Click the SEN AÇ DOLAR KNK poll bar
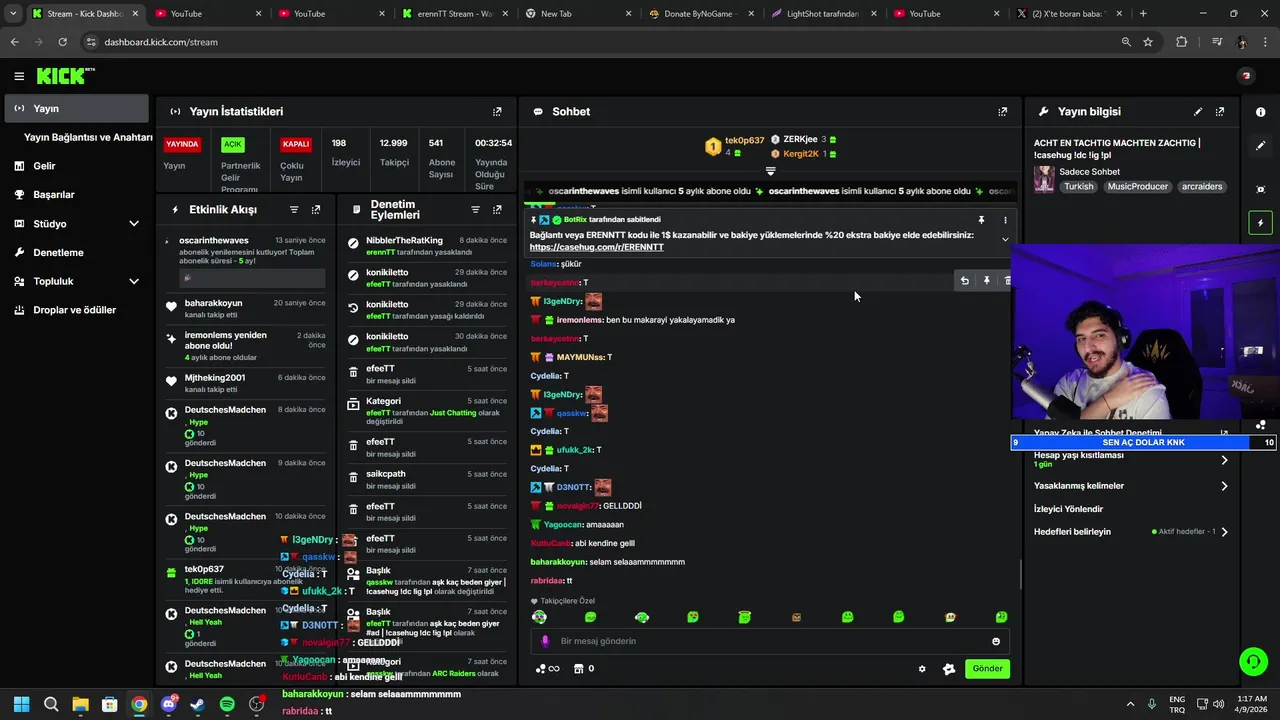 1144,443
